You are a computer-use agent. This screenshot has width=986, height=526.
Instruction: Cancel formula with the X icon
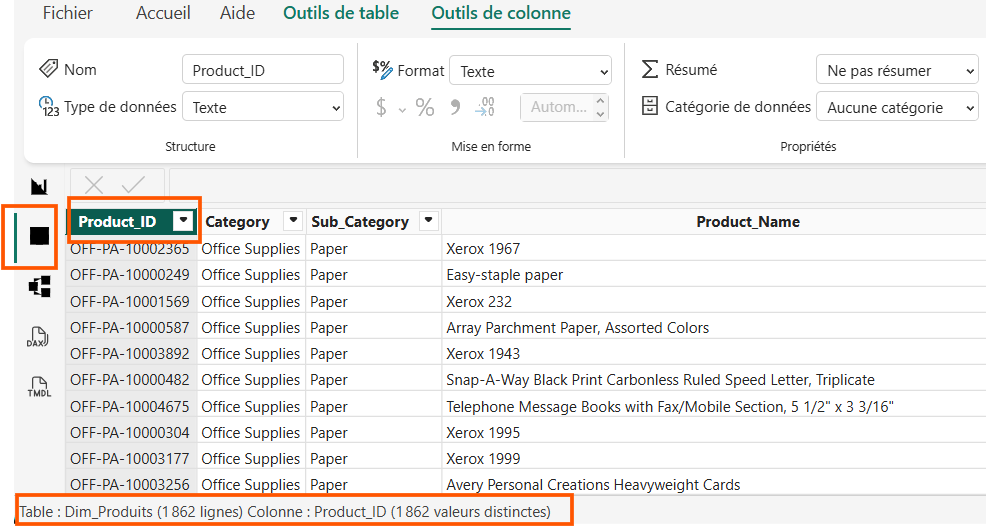click(94, 185)
